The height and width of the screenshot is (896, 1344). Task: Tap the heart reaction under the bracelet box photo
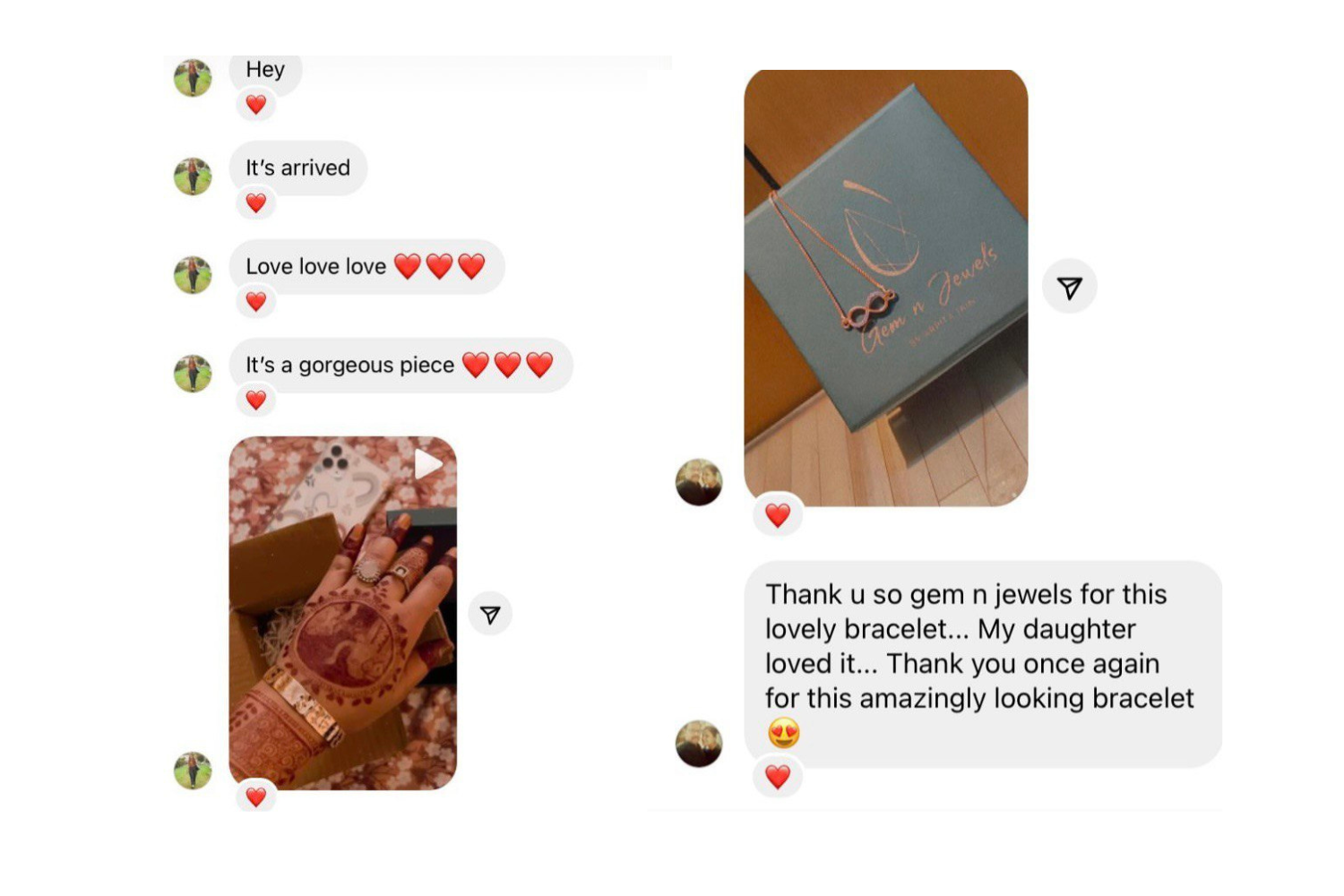[x=778, y=515]
